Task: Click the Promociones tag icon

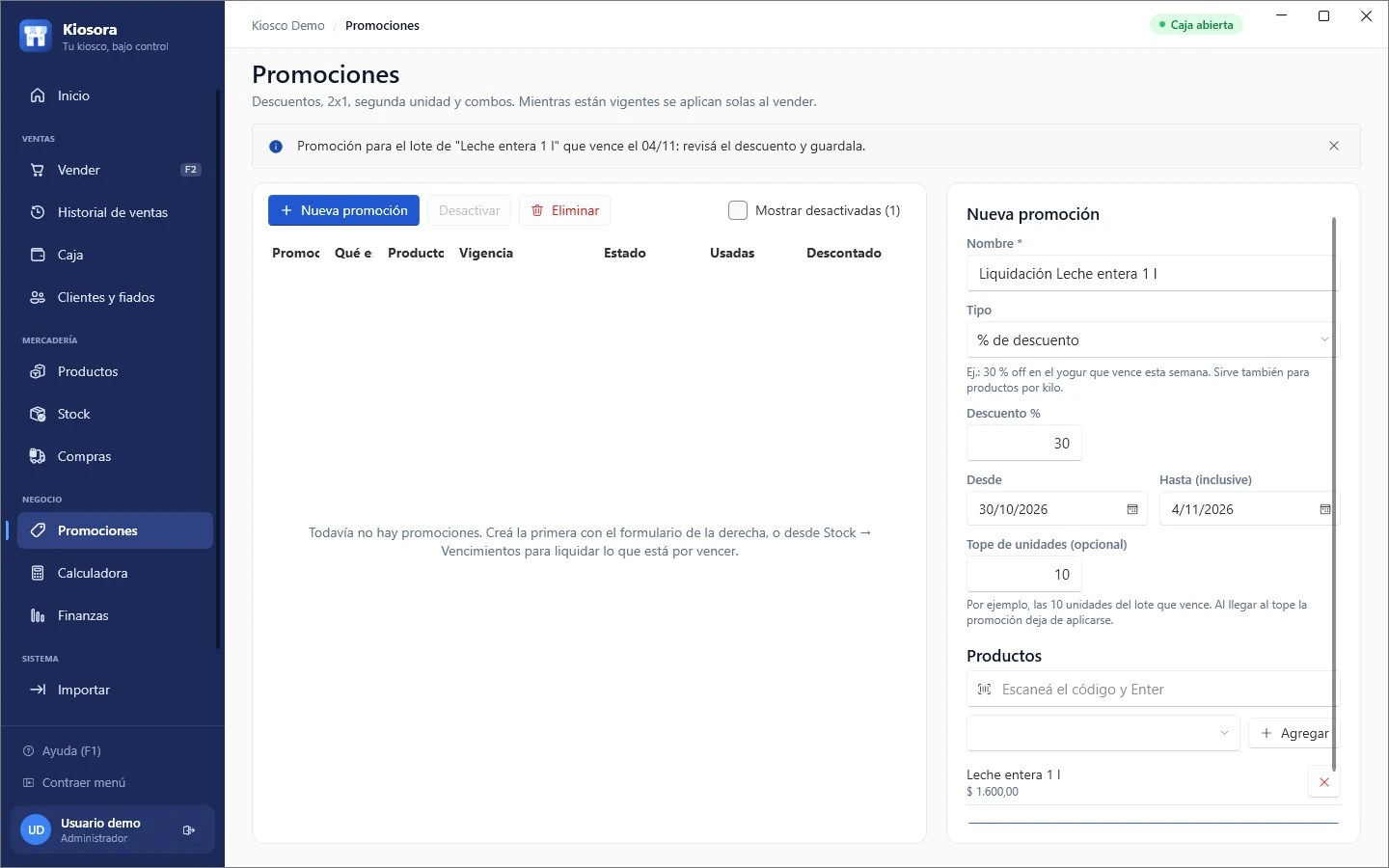Action: pos(38,530)
